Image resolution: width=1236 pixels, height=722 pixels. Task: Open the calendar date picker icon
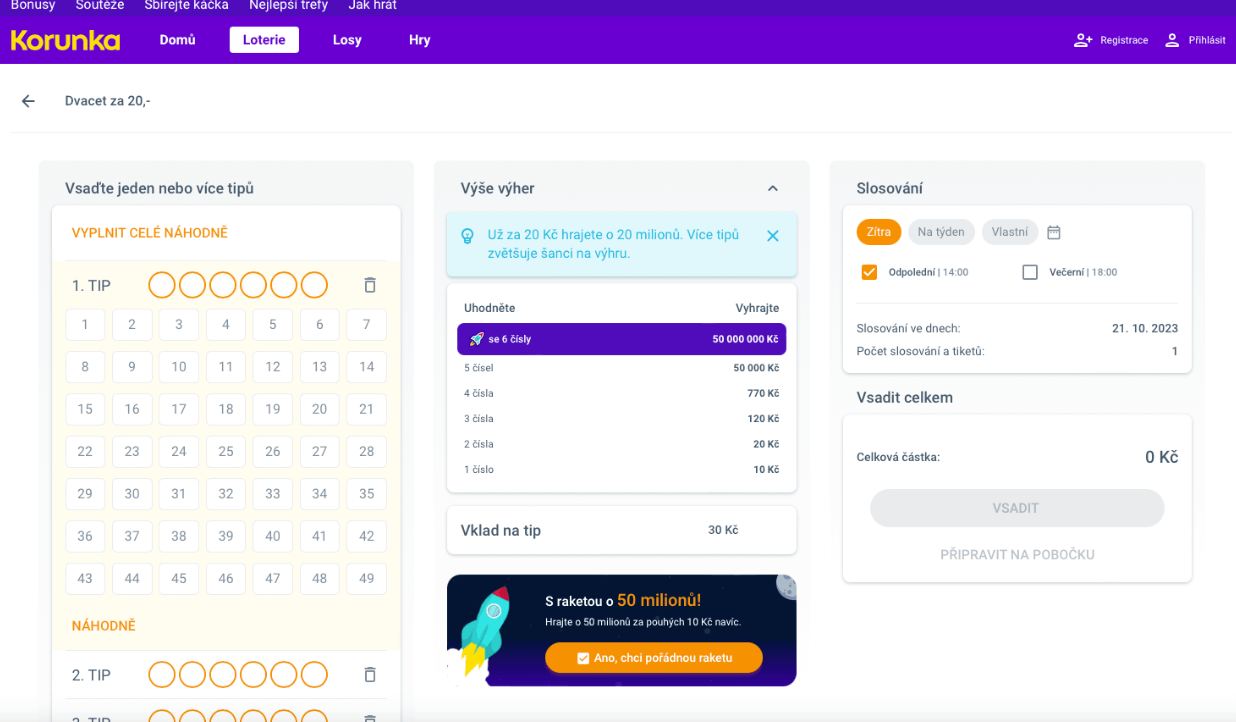[1054, 232]
